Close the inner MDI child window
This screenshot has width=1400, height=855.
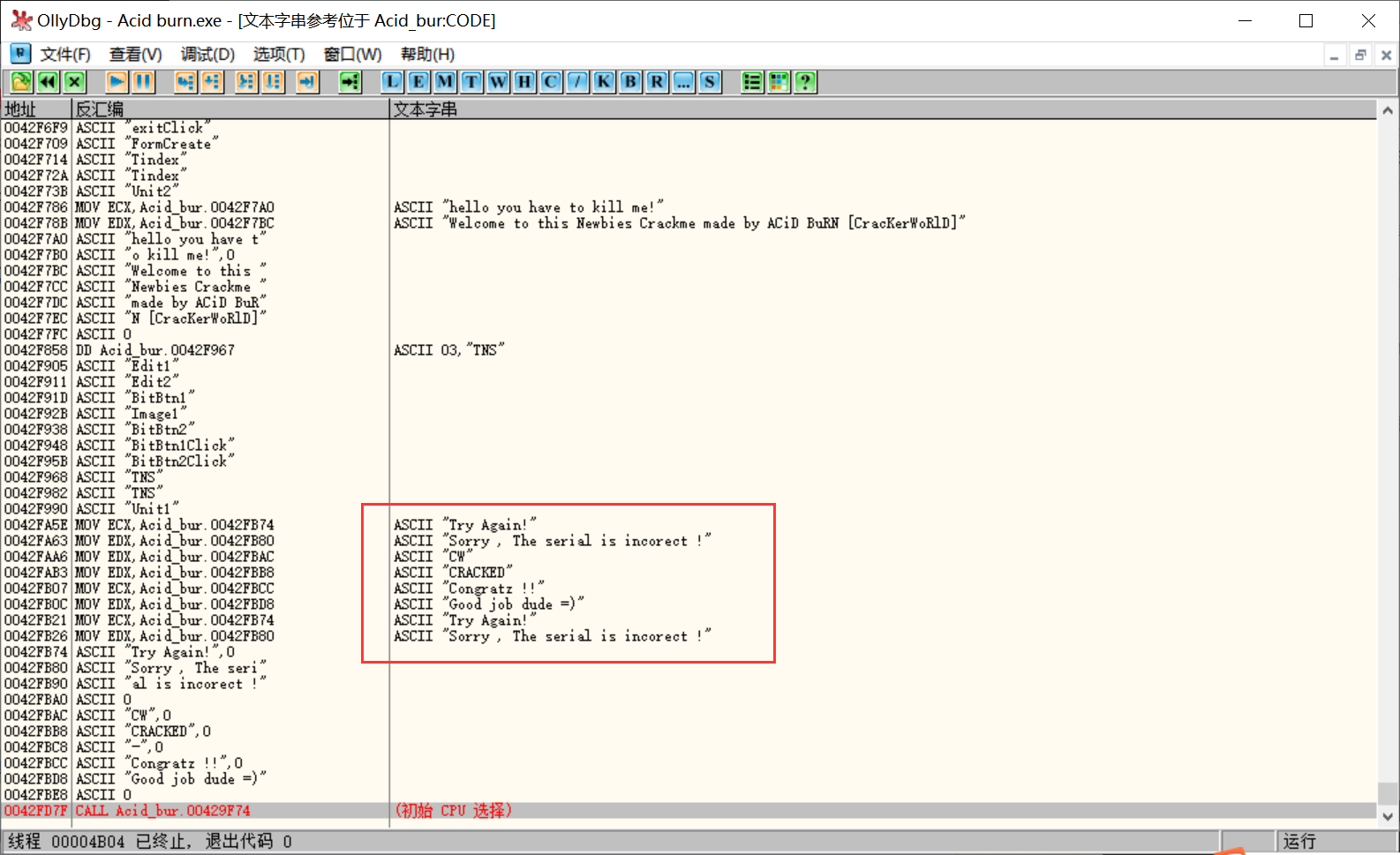[x=1386, y=56]
